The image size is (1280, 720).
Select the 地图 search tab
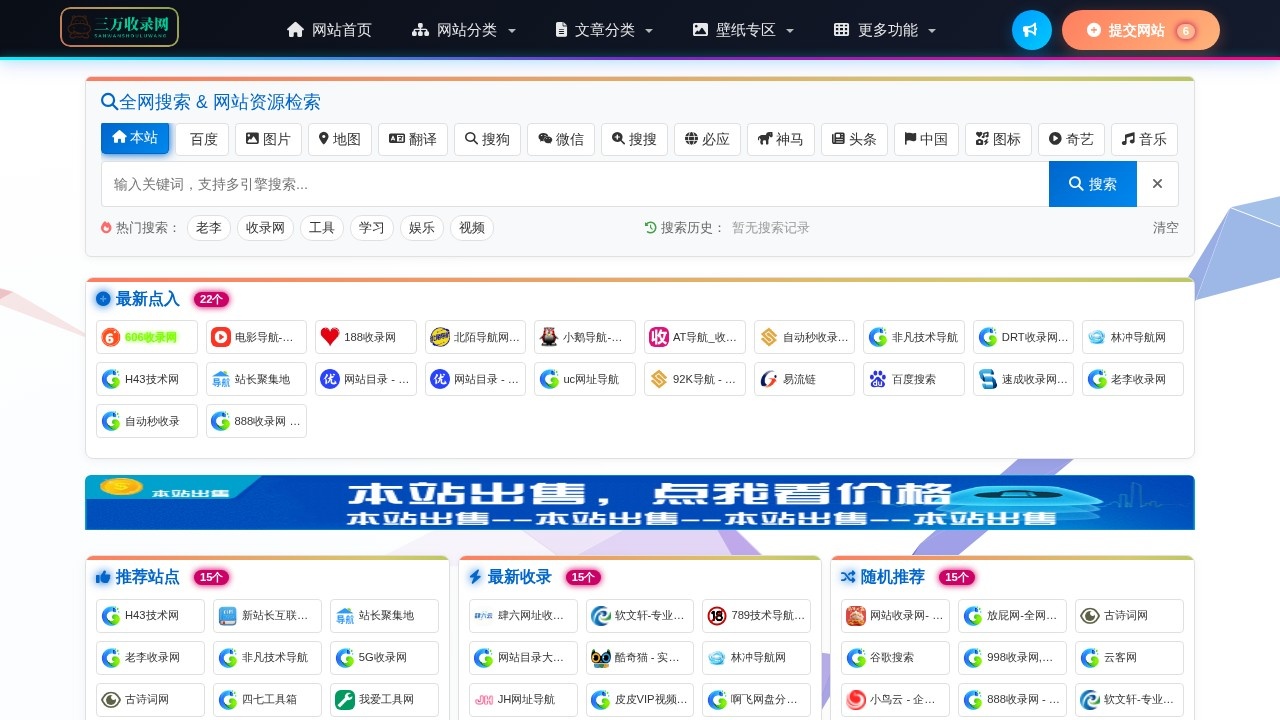pos(340,139)
